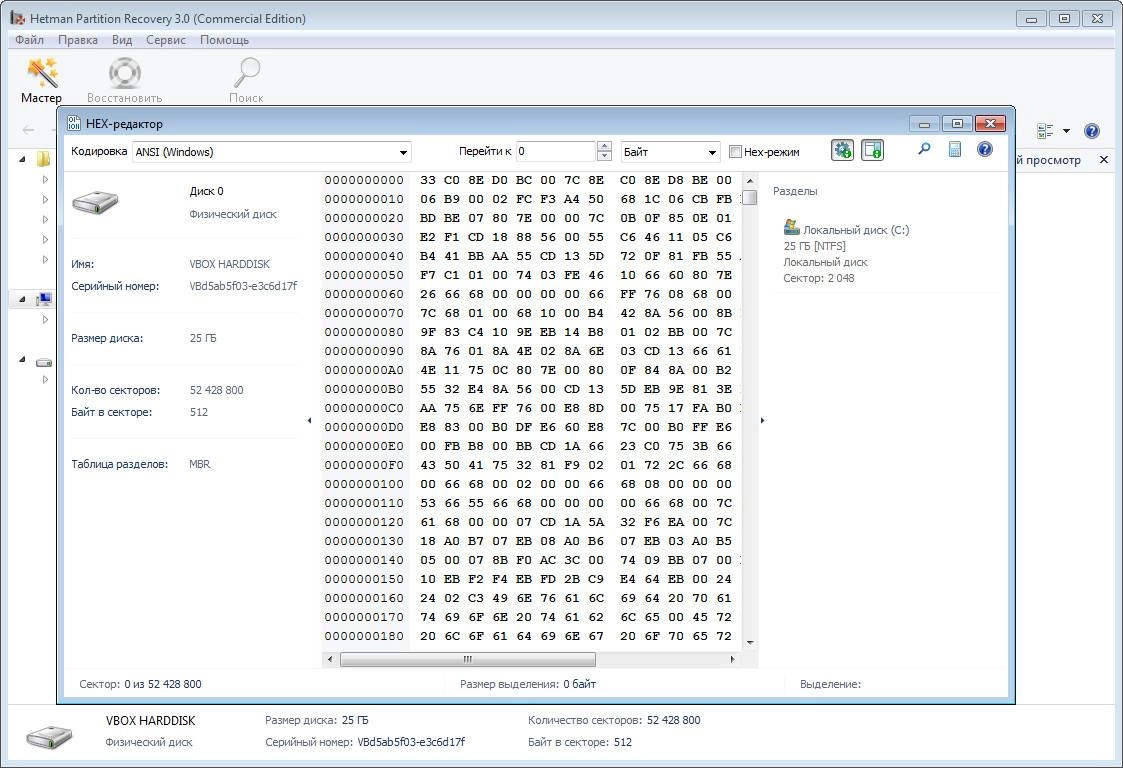The image size is (1123, 768).
Task: Select the computer icon in left tree
Action: 44,299
